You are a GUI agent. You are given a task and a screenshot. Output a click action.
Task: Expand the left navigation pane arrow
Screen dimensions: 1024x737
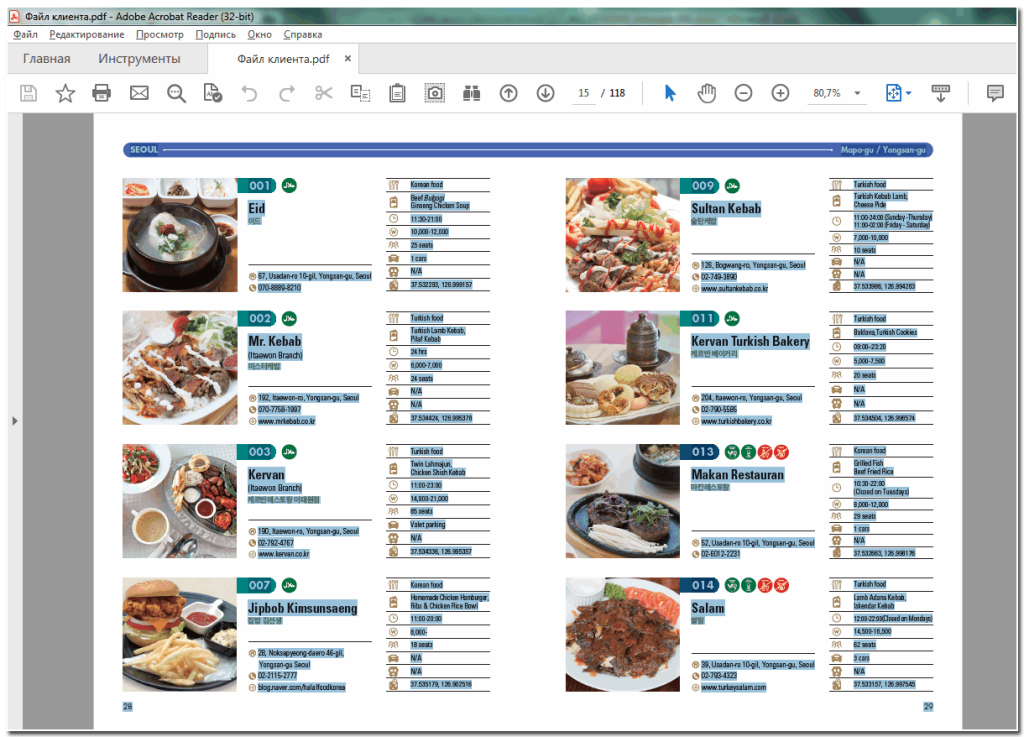pyautogui.click(x=14, y=421)
